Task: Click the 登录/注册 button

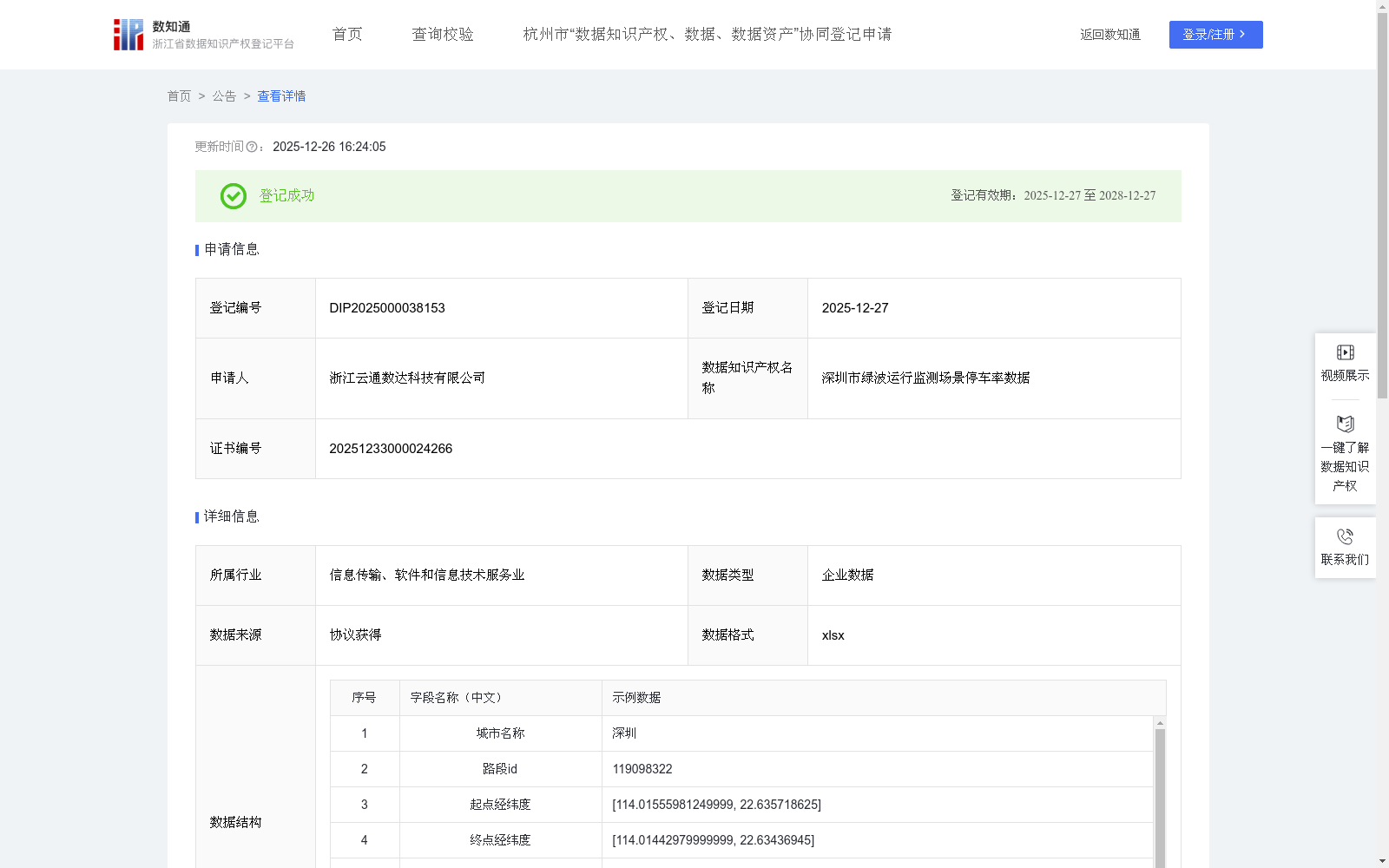Action: click(1215, 35)
